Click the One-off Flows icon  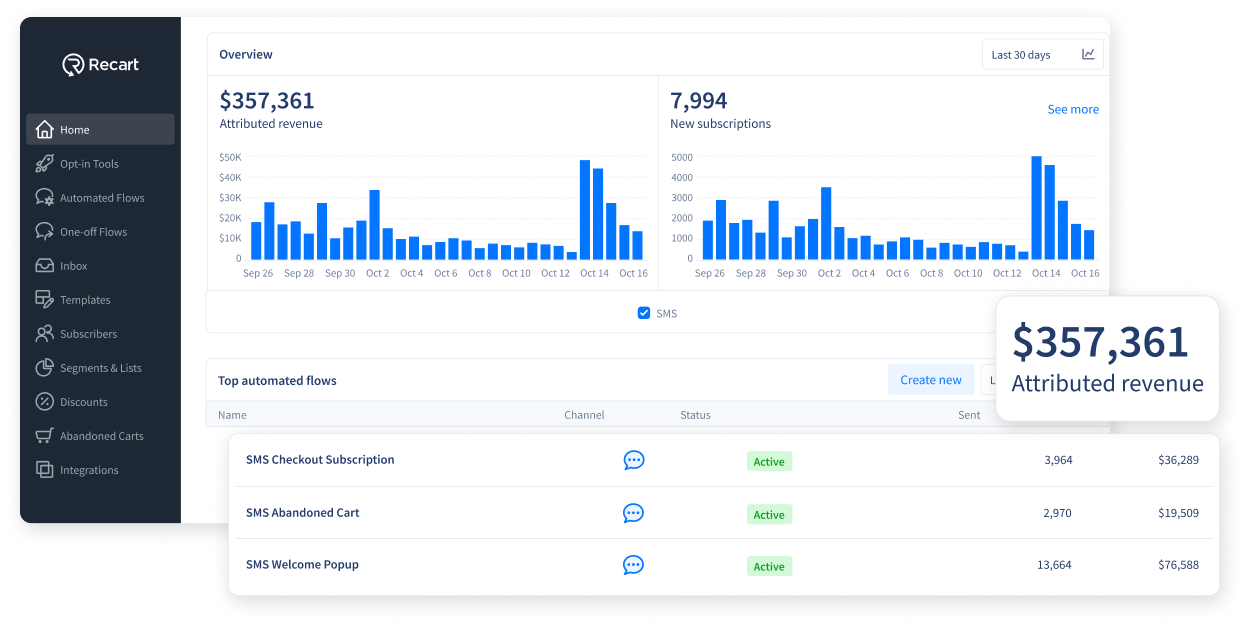(44, 231)
